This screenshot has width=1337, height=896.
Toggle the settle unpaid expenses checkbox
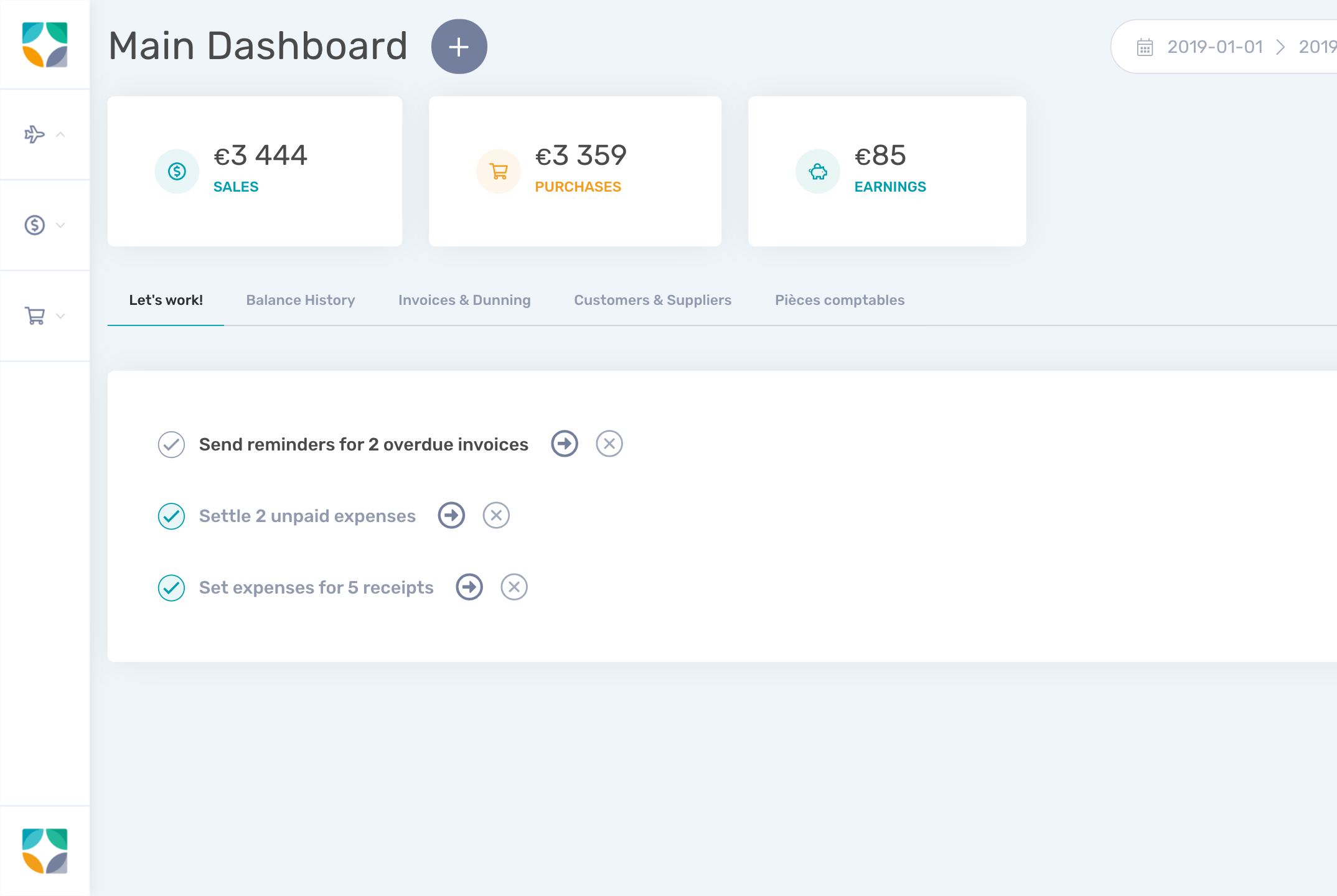tap(171, 515)
